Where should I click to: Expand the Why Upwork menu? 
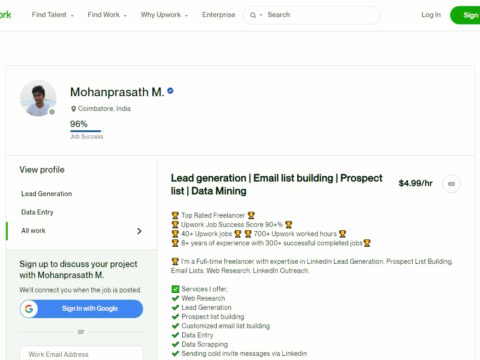164,15
